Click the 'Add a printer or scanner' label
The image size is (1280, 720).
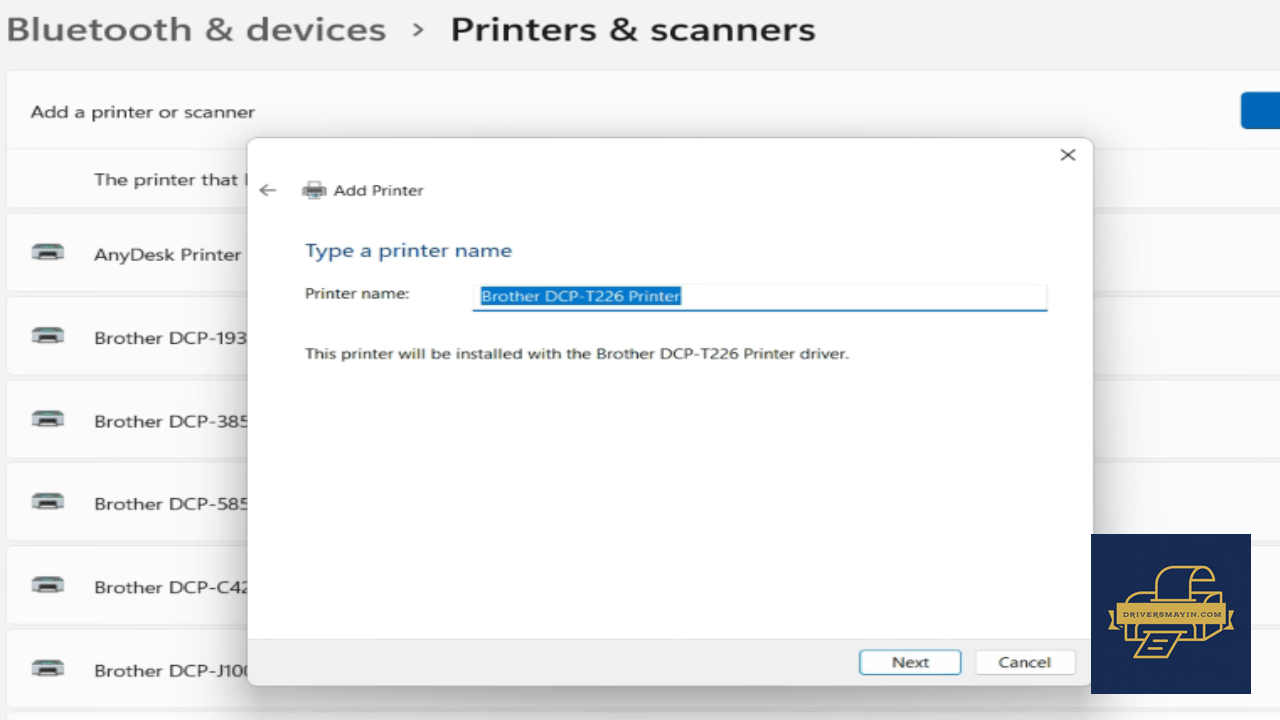[143, 112]
